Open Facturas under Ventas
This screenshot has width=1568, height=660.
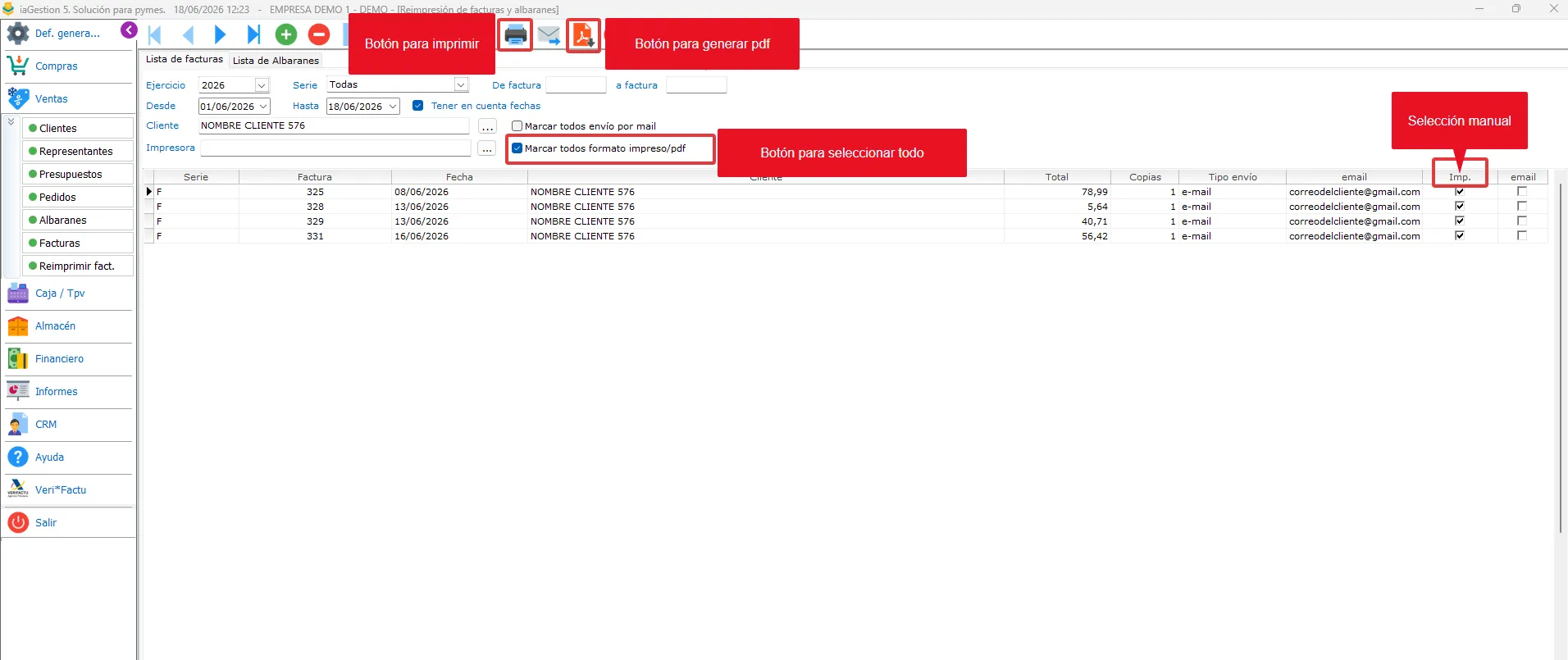[x=78, y=243]
